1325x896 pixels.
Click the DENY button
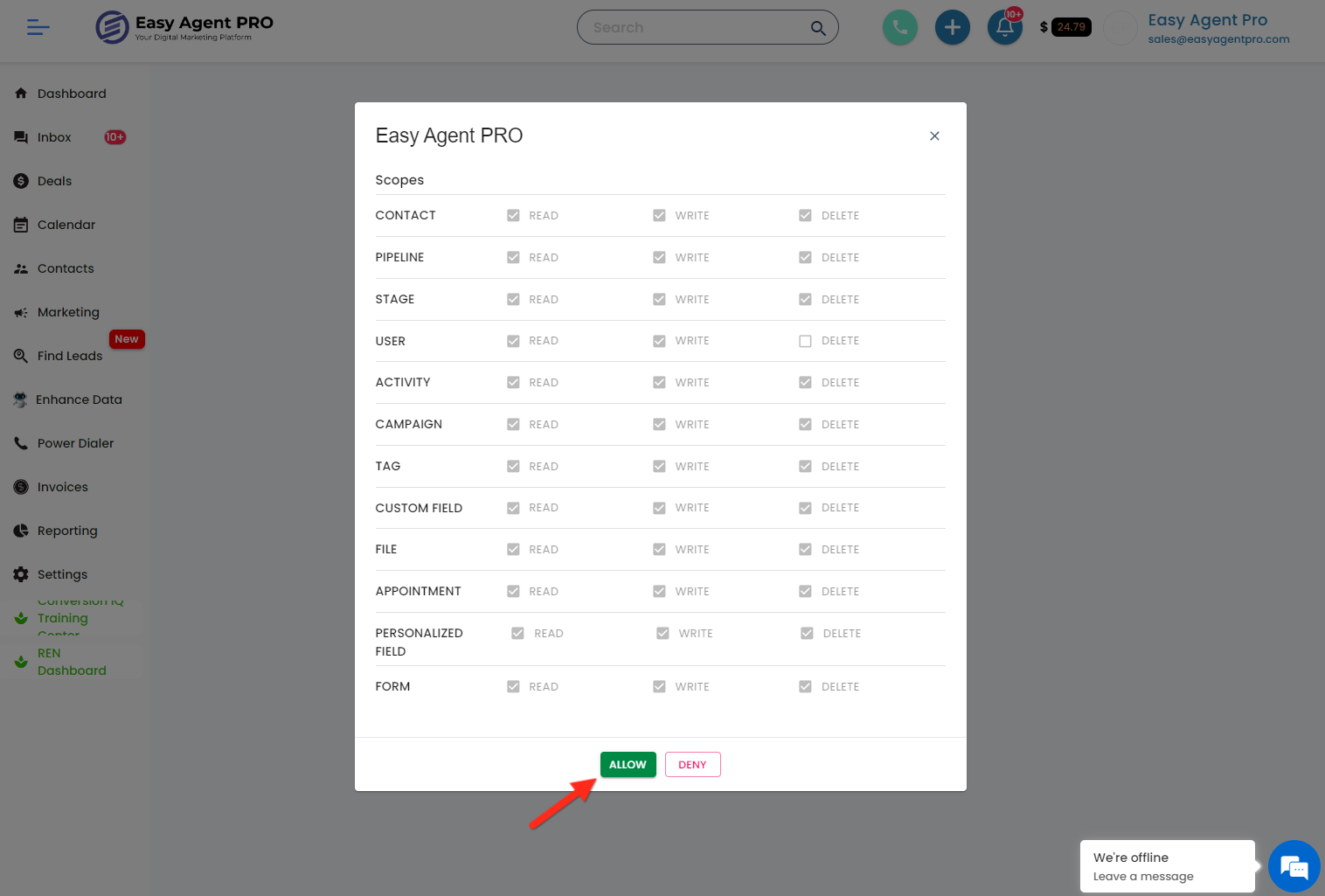[692, 764]
